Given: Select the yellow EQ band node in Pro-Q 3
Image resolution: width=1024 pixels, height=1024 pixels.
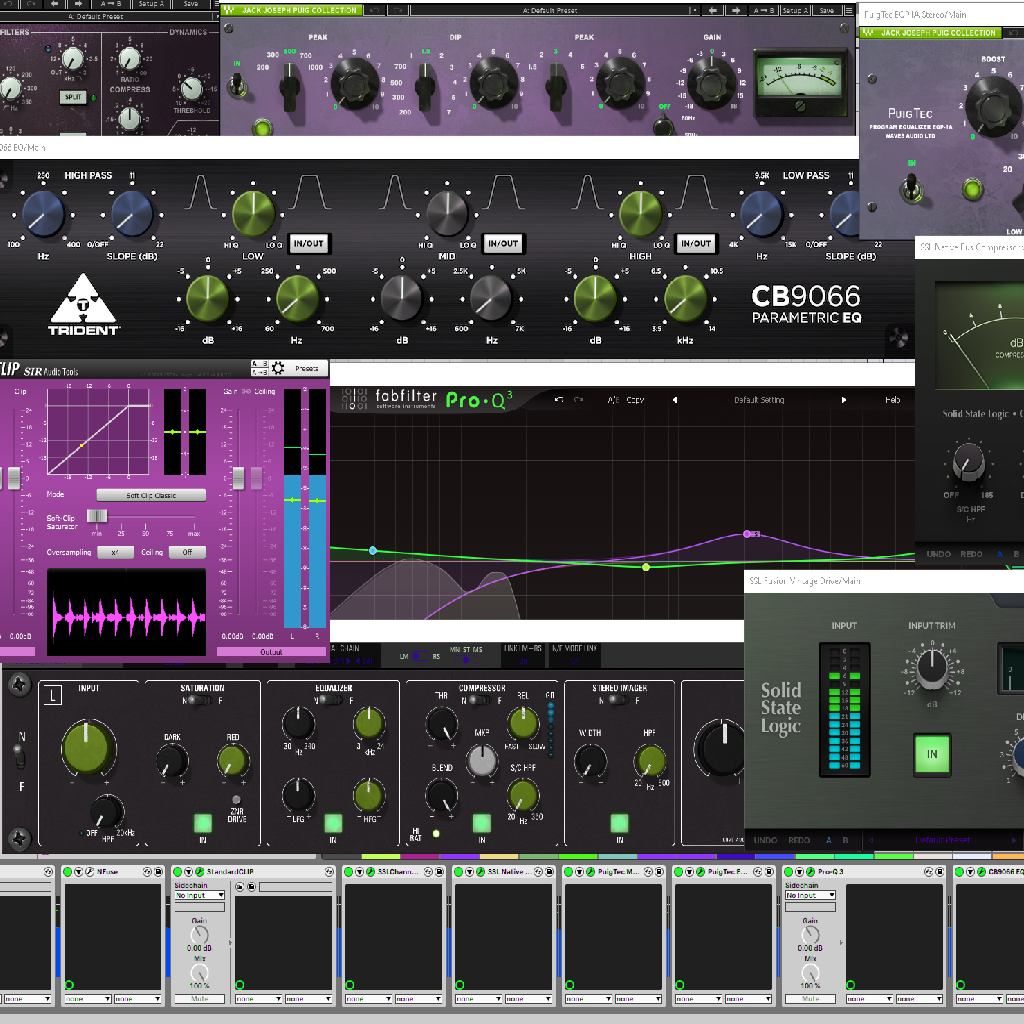Looking at the screenshot, I should [x=646, y=567].
